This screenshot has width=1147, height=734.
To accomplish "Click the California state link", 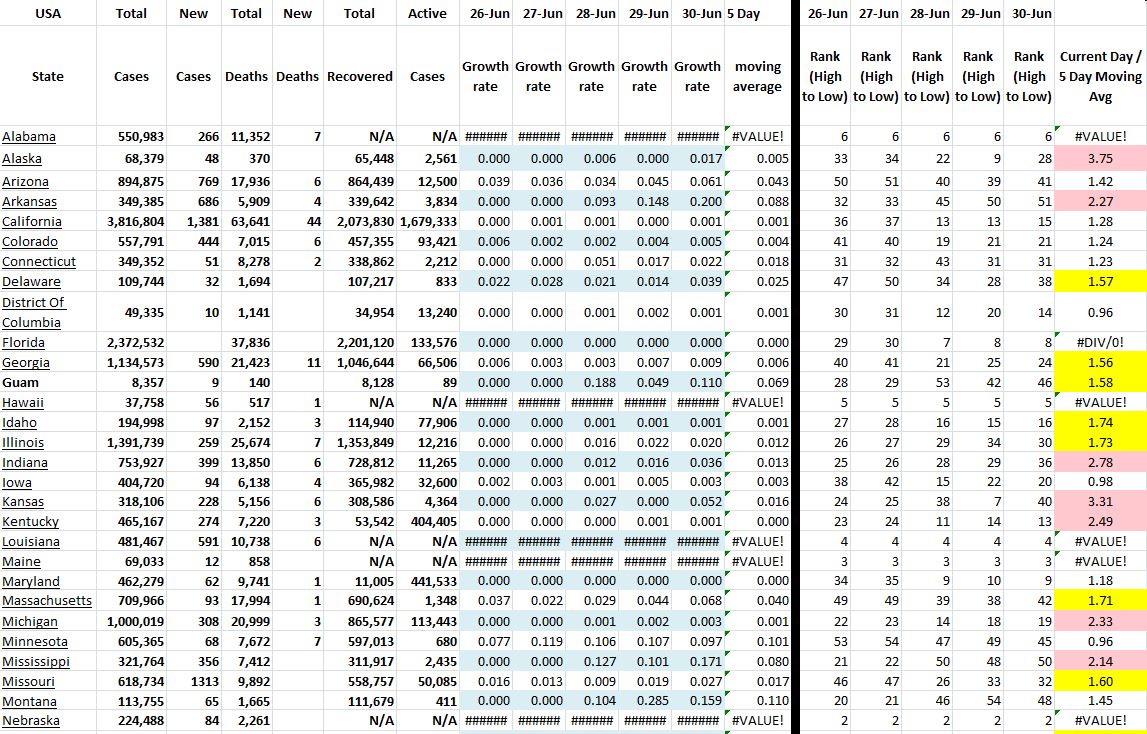I will (32, 222).
